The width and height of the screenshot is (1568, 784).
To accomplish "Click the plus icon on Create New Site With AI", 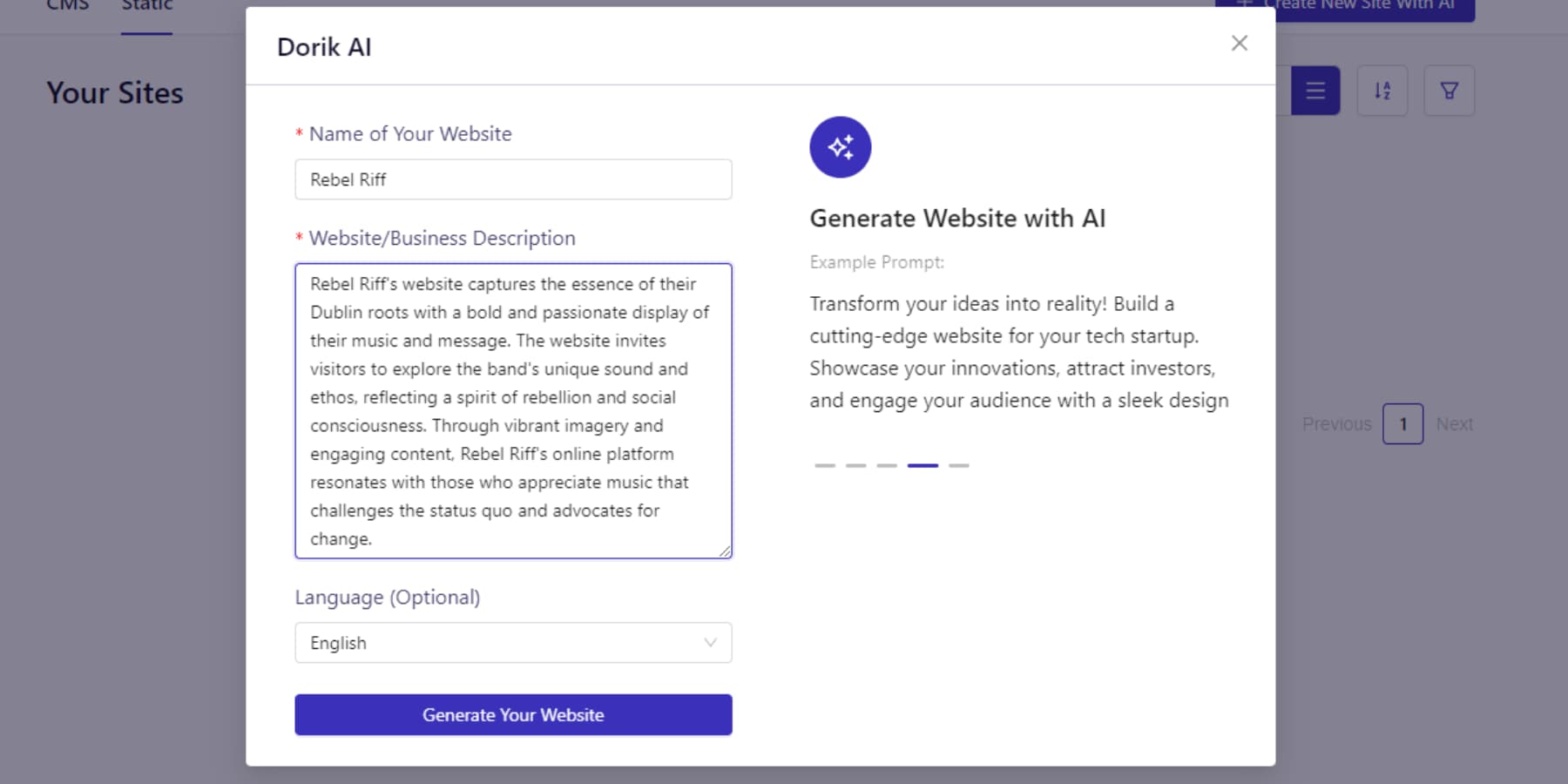I will (1244, 3).
